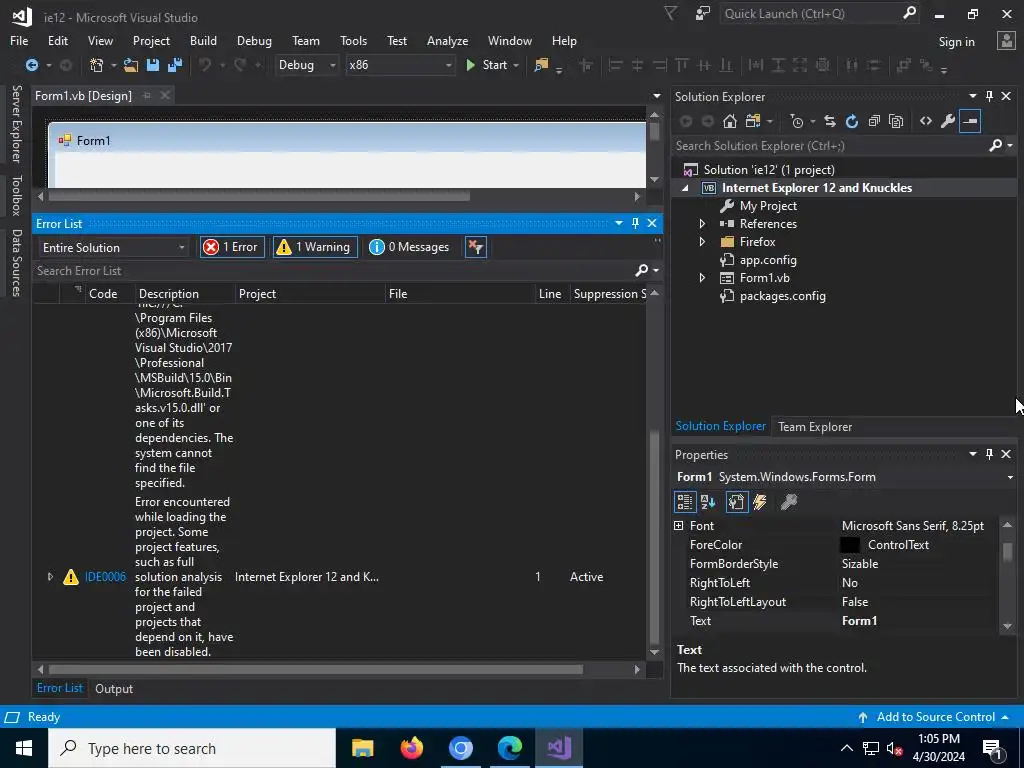Click the View Code icon in Solution Explorer
Image resolution: width=1024 pixels, height=768 pixels.
point(925,121)
